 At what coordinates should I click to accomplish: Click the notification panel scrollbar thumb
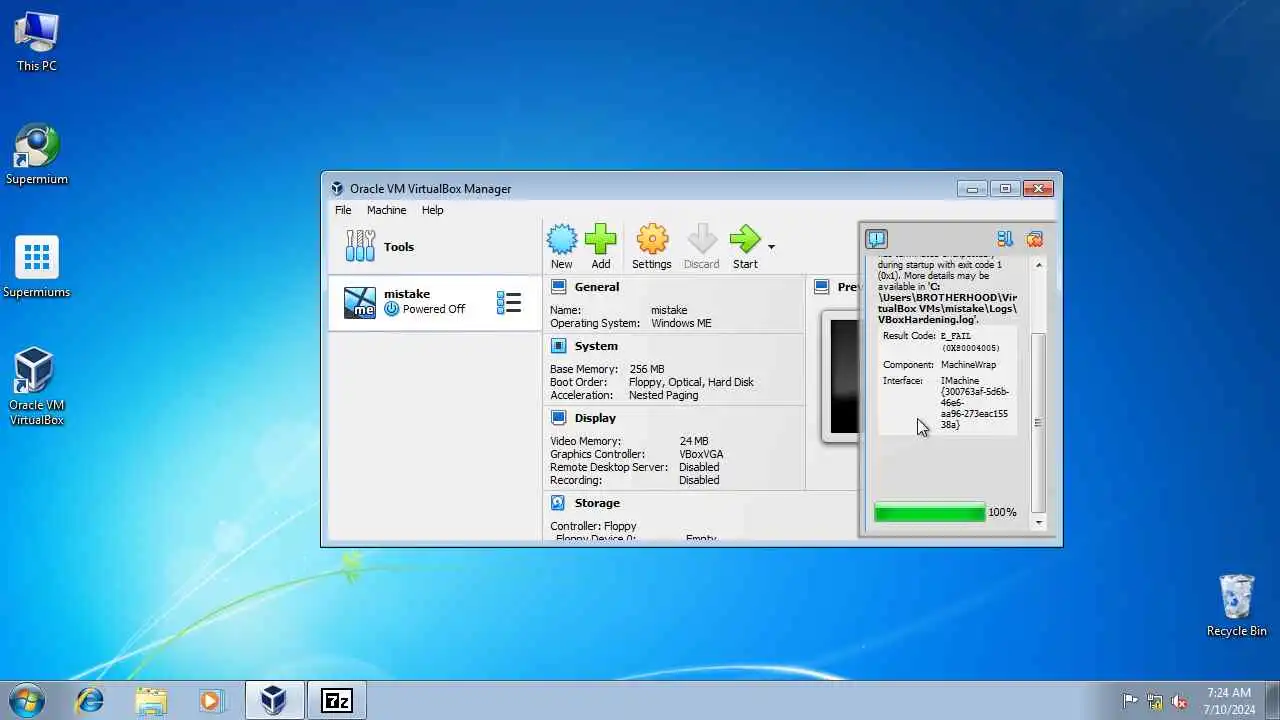click(x=1038, y=423)
